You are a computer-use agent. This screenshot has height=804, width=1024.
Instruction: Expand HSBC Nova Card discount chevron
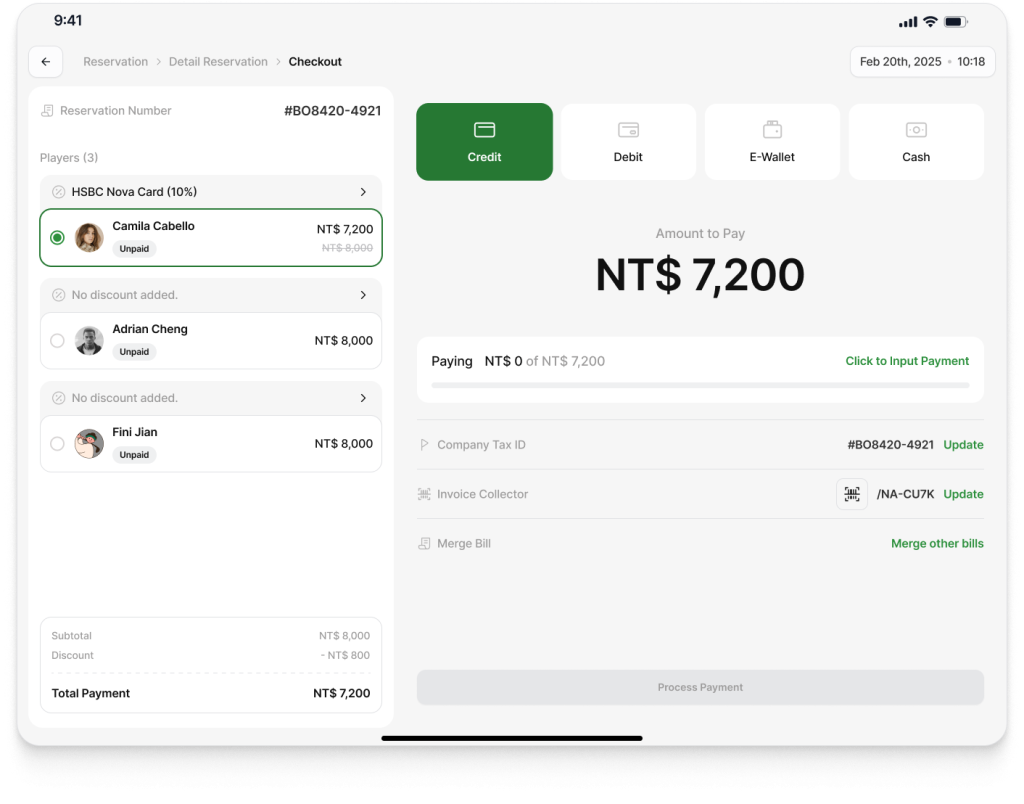(363, 191)
